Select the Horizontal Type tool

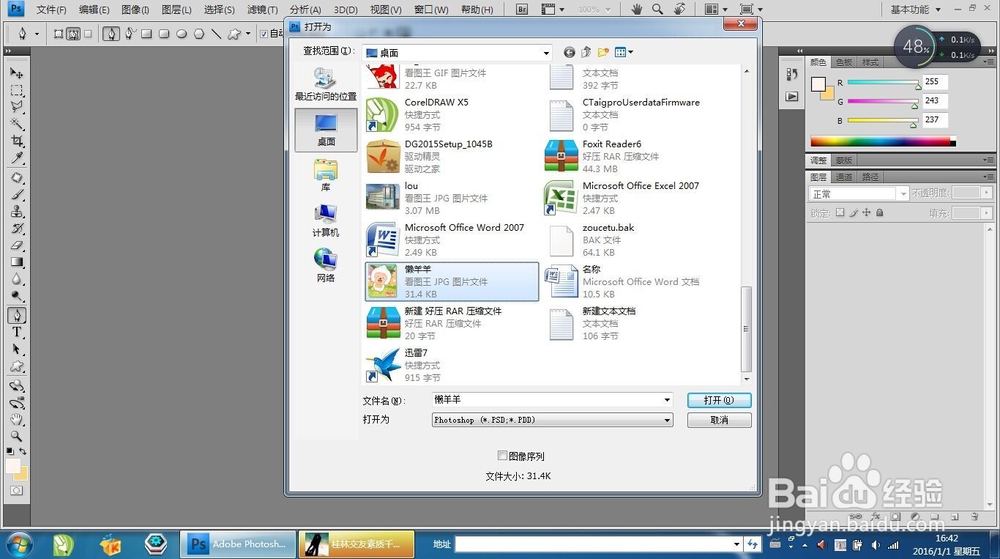17,332
